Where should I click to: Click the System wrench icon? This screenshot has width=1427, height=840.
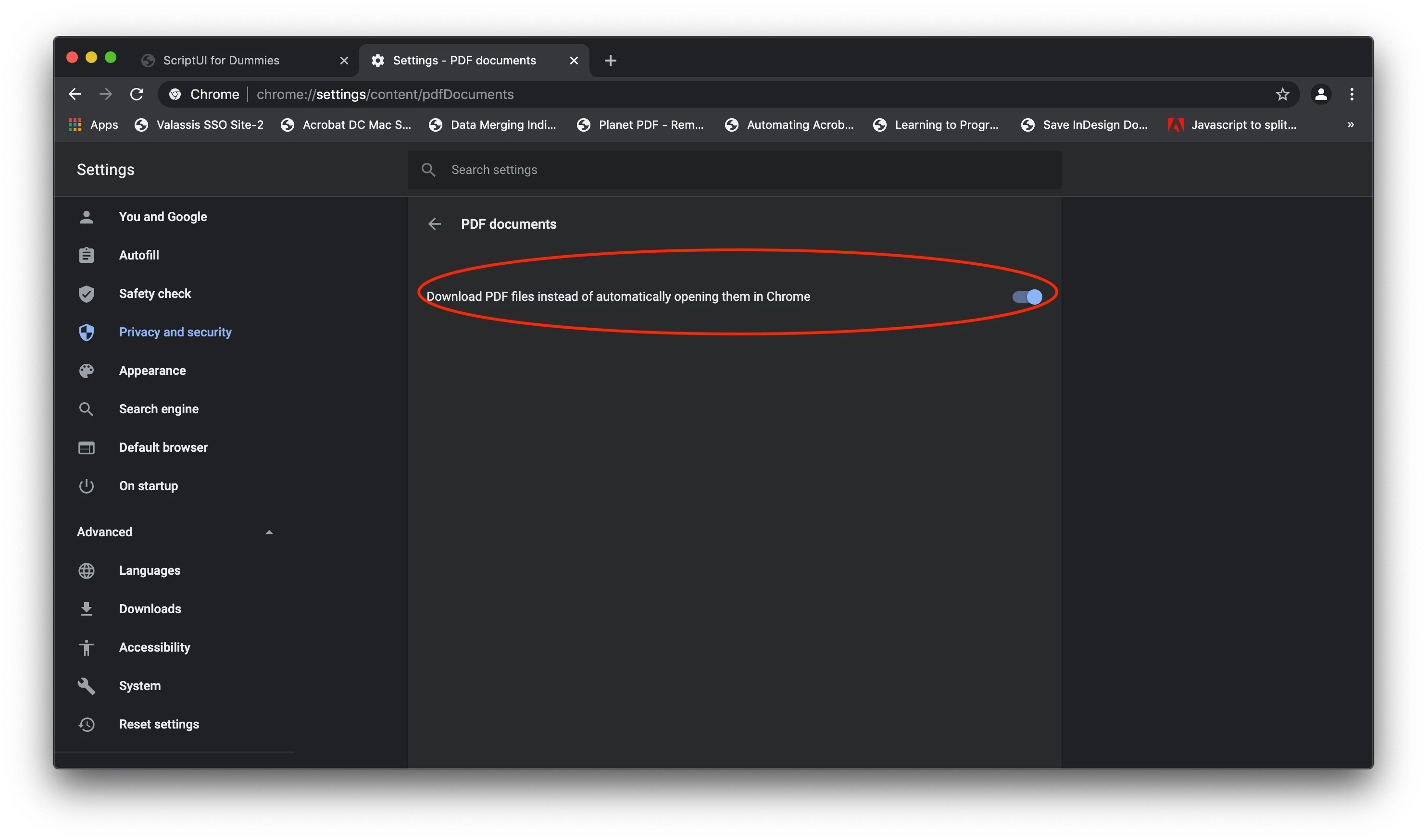[x=86, y=686]
